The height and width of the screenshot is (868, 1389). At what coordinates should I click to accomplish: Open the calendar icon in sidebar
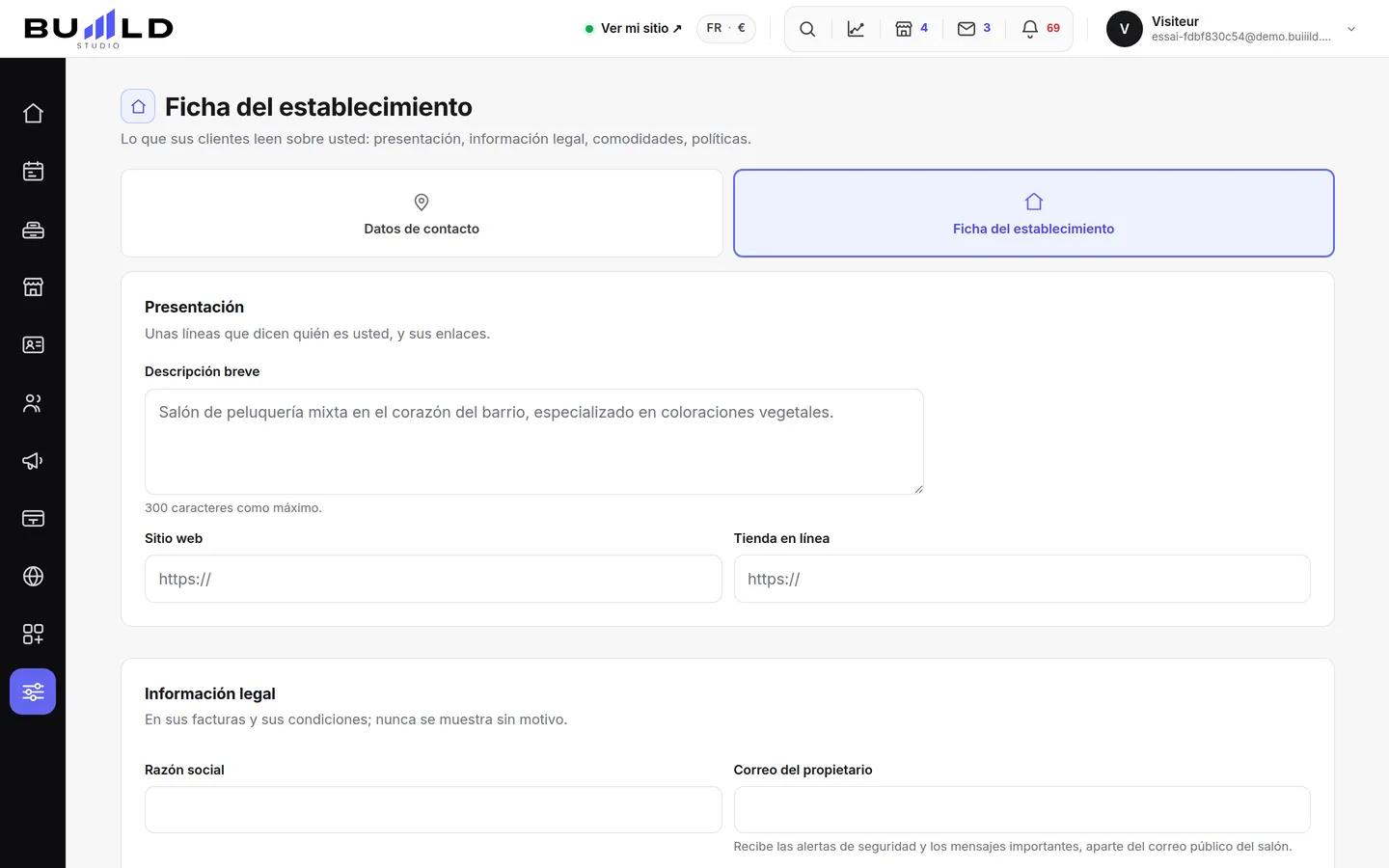33,171
